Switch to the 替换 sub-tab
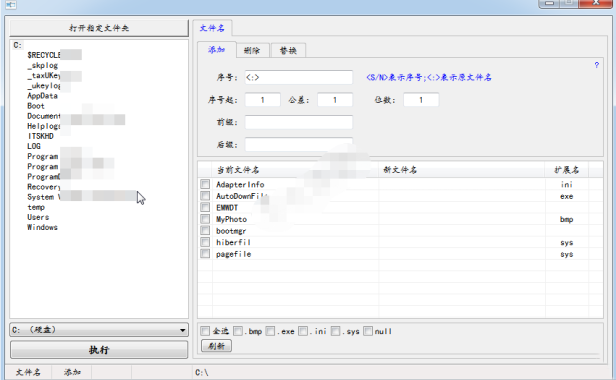The image size is (616, 380). 288,50
